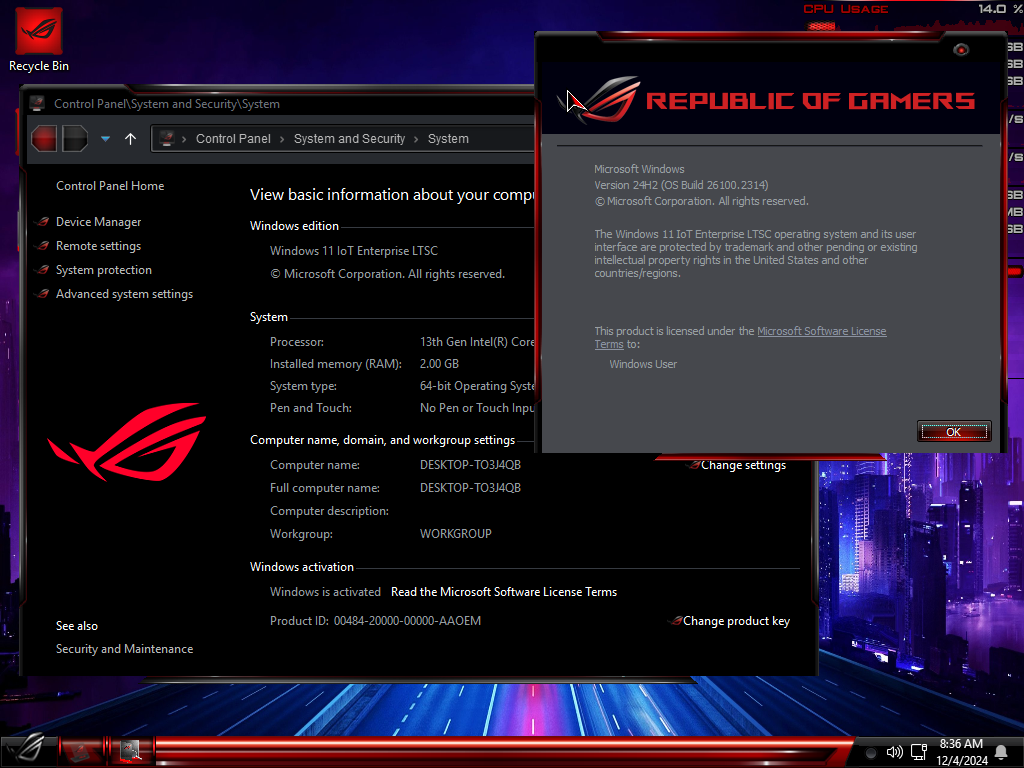
Task: Read the Microsoft Software License Terms link
Action: tap(504, 592)
